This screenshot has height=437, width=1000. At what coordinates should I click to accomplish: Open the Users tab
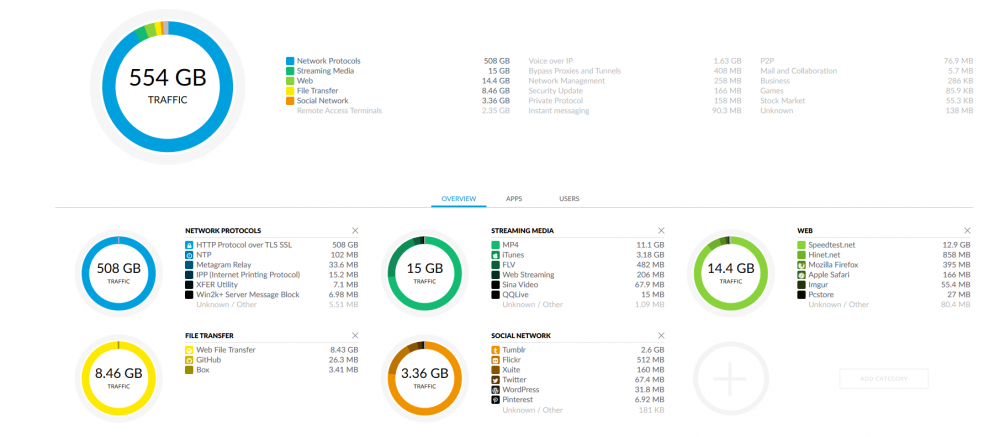tap(569, 199)
